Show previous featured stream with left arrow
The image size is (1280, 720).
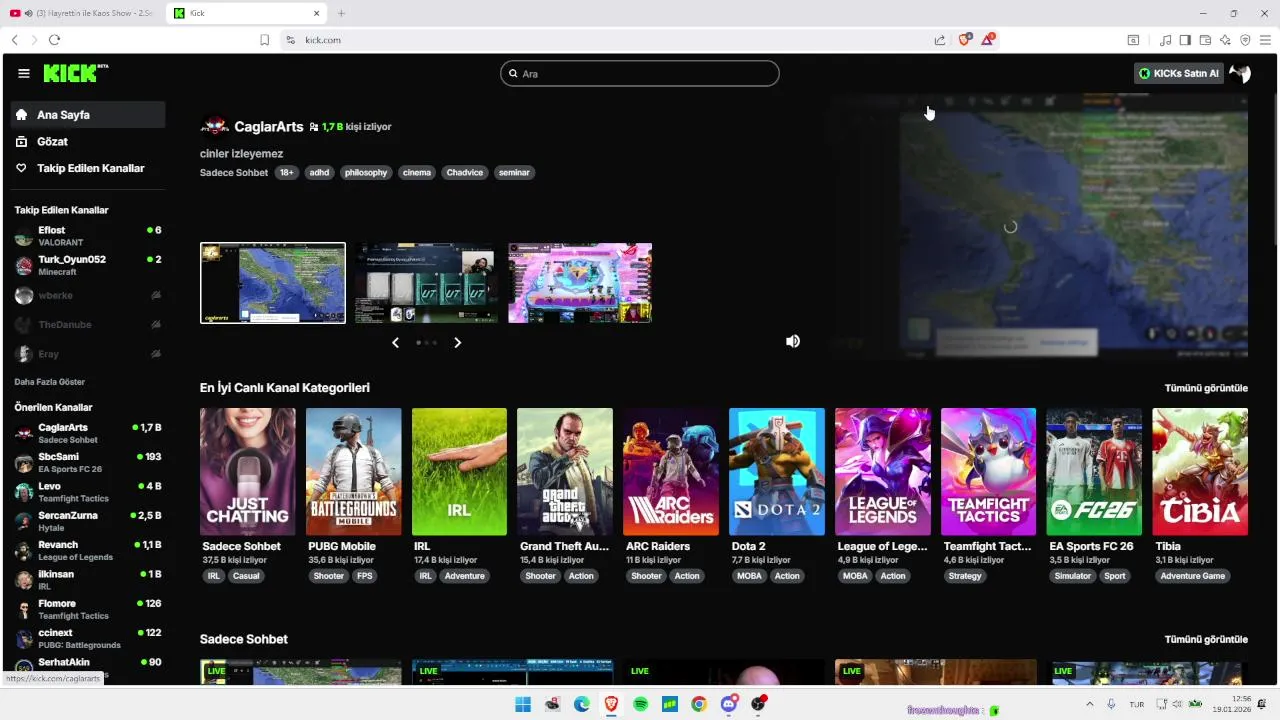(x=395, y=342)
